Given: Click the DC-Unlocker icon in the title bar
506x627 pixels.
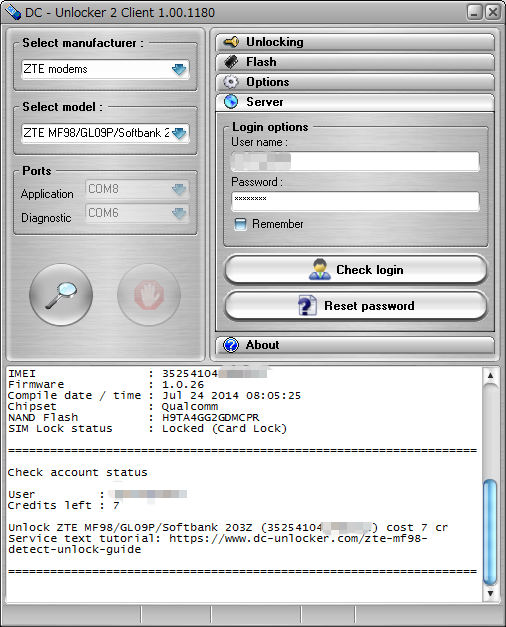Looking at the screenshot, I should (13, 12).
